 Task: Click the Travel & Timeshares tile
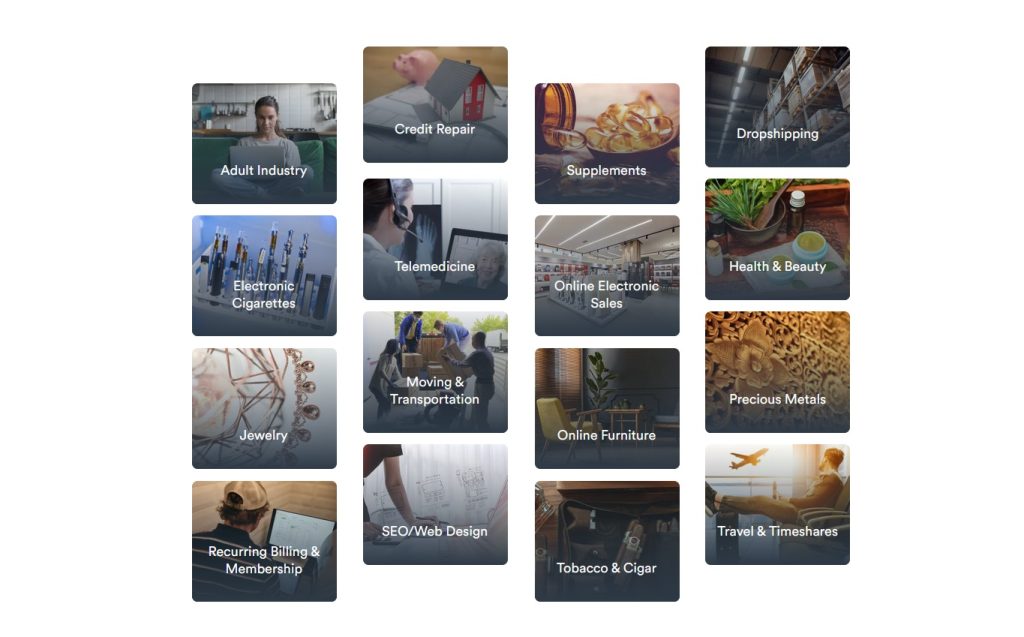[777, 504]
